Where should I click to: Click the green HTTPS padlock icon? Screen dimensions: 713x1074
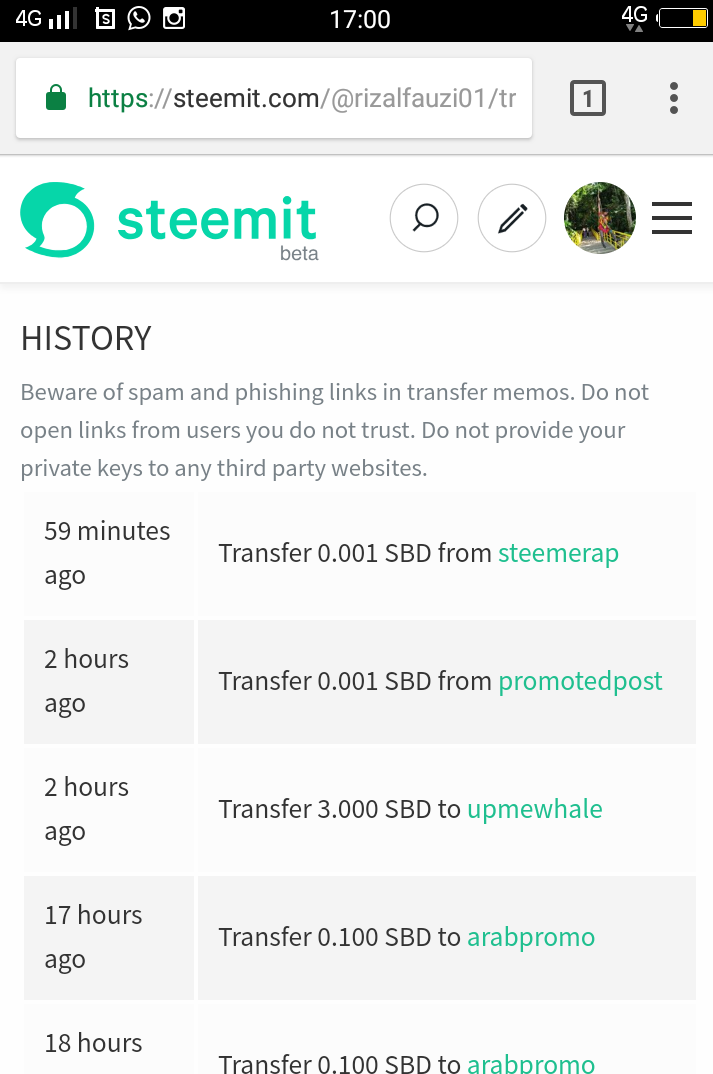54,97
